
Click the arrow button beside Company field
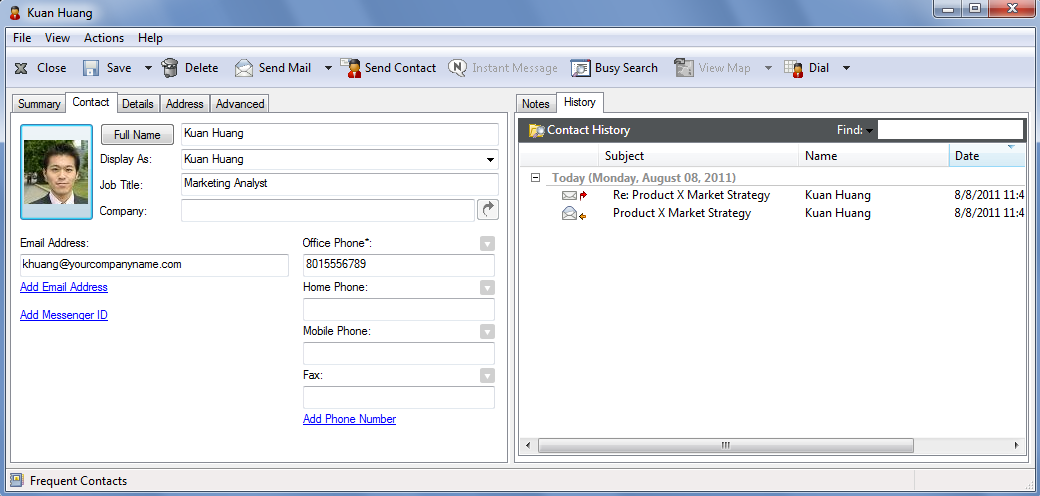tap(488, 210)
